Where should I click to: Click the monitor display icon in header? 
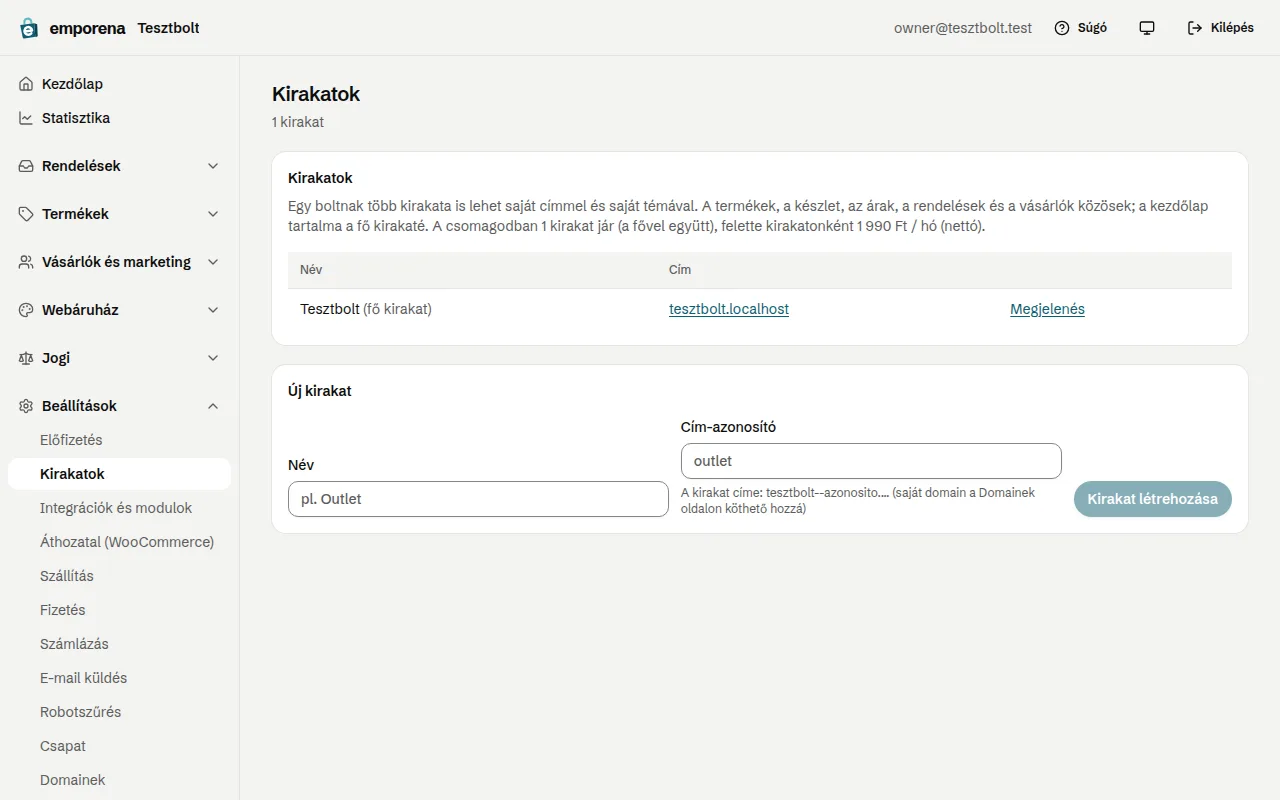click(x=1147, y=28)
